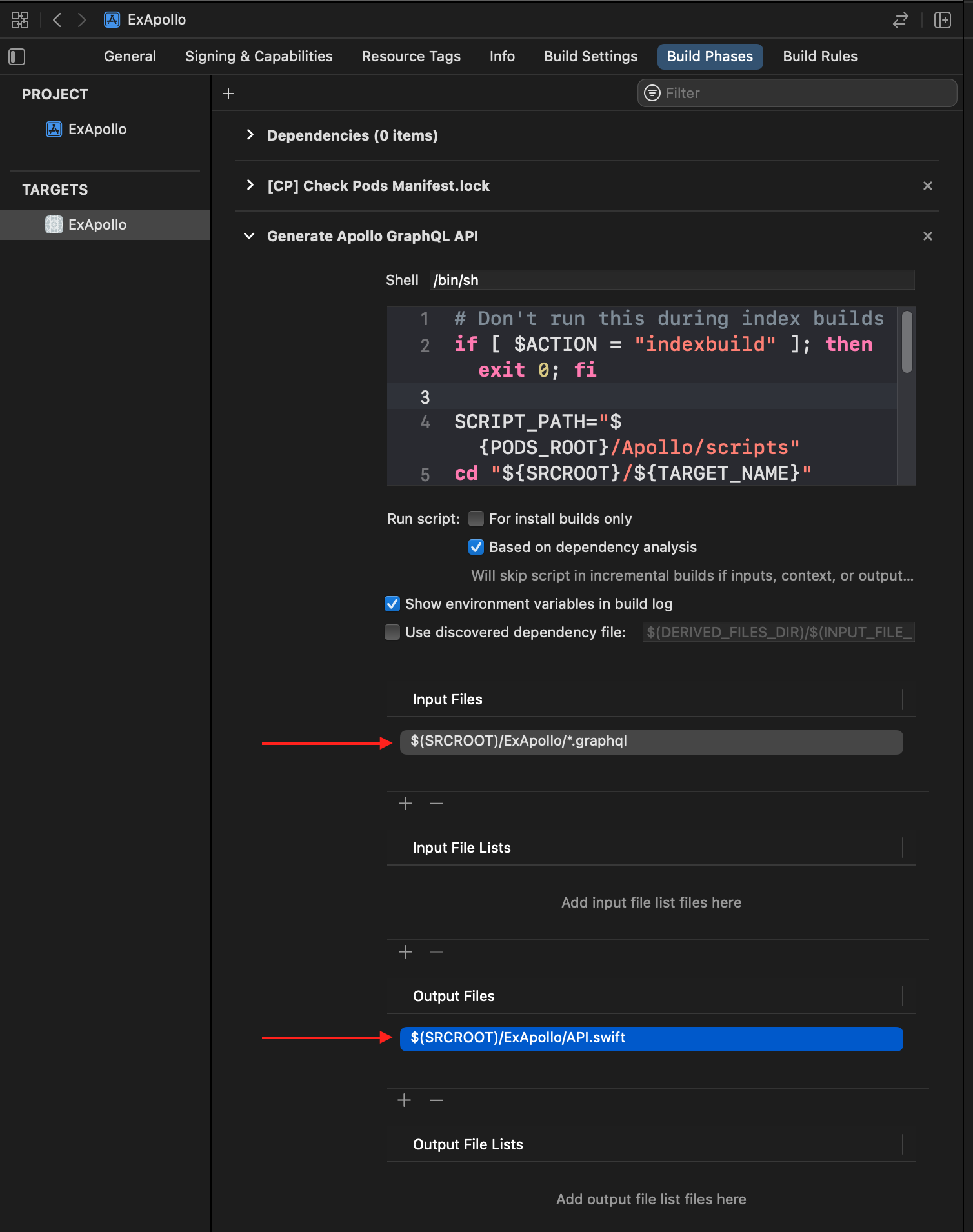Click the empty script line 3
The height and width of the screenshot is (1232, 973).
pyautogui.click(x=642, y=397)
